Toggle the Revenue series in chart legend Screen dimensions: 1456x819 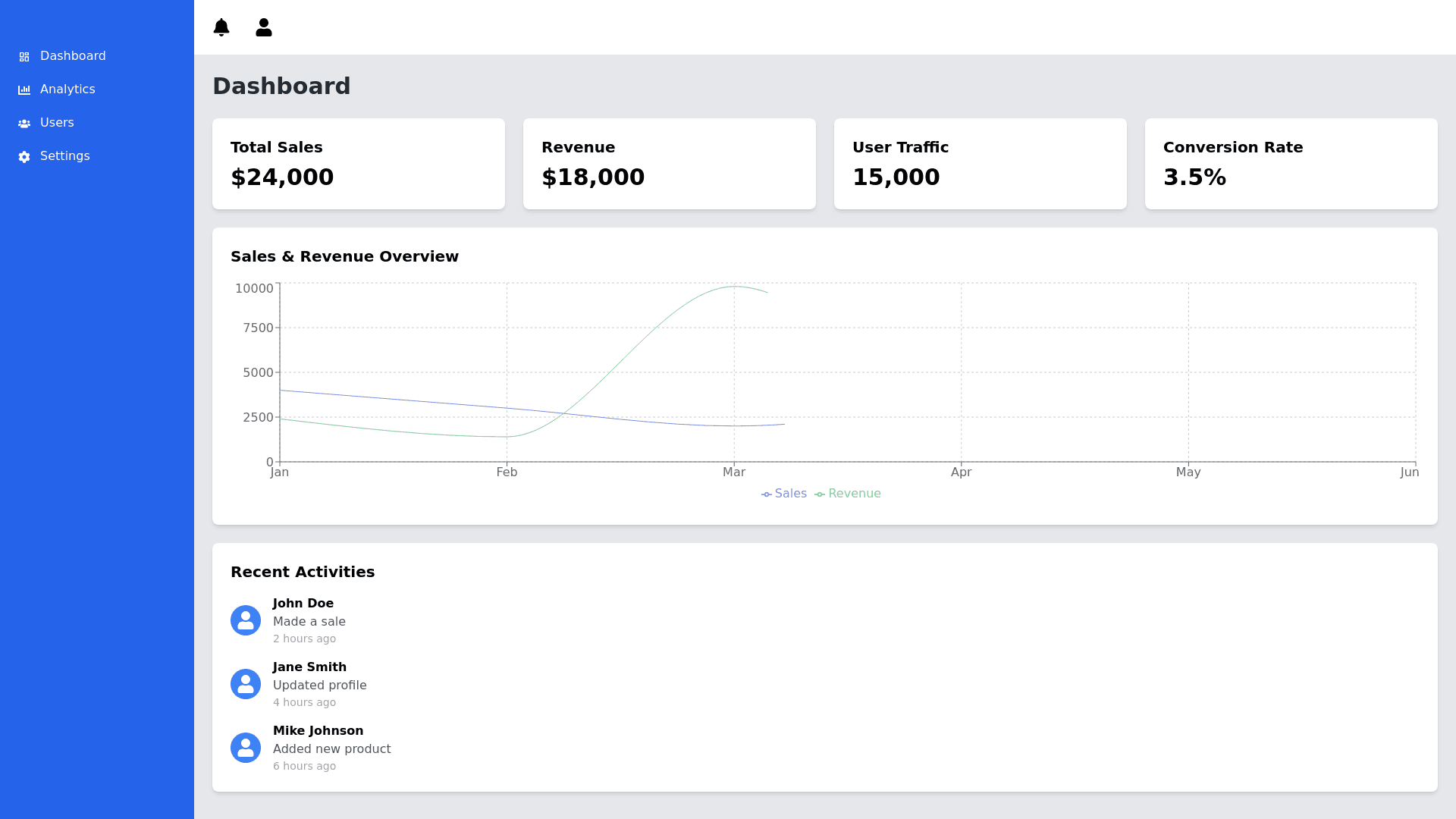point(848,494)
